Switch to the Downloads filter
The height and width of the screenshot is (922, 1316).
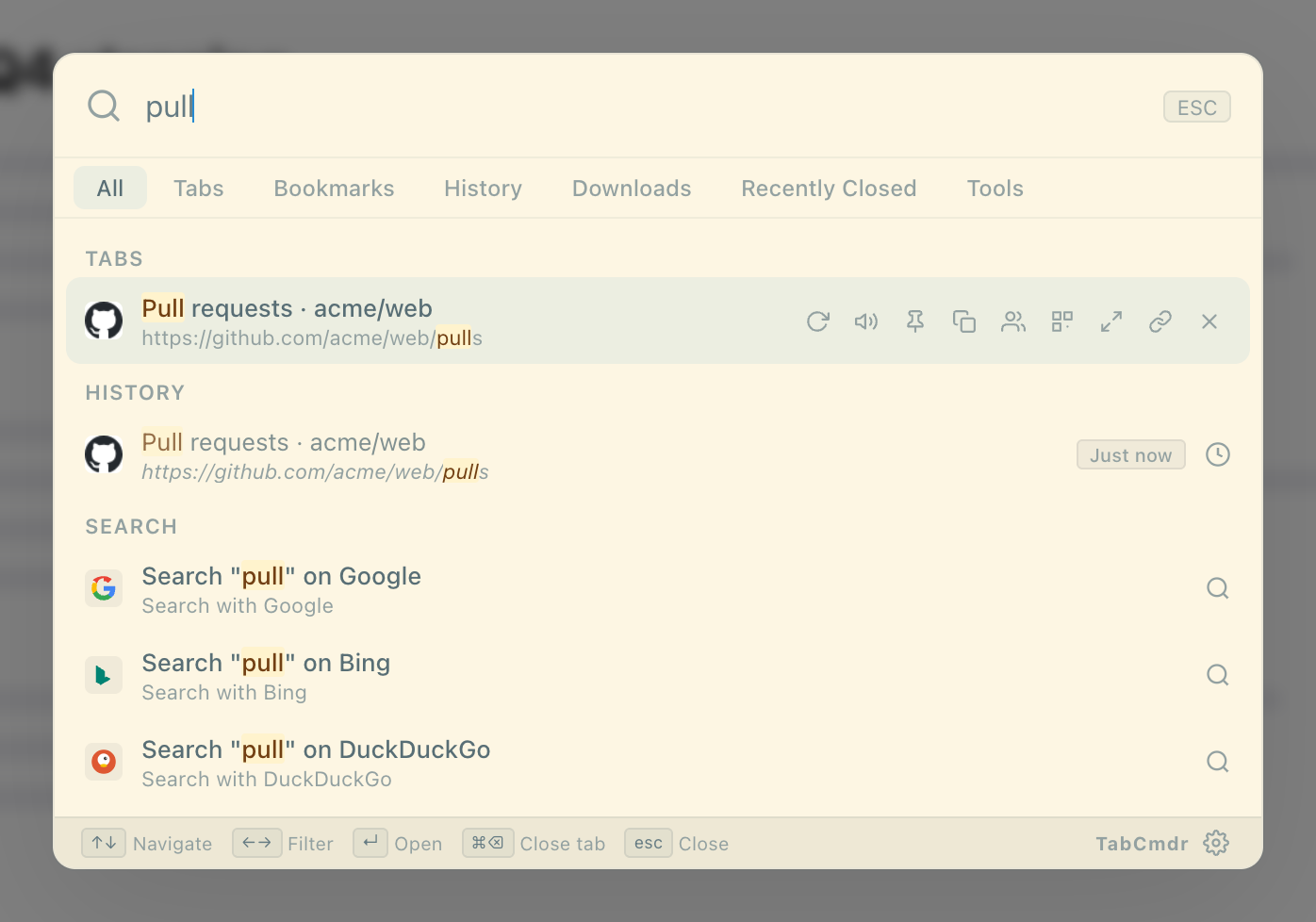click(632, 188)
